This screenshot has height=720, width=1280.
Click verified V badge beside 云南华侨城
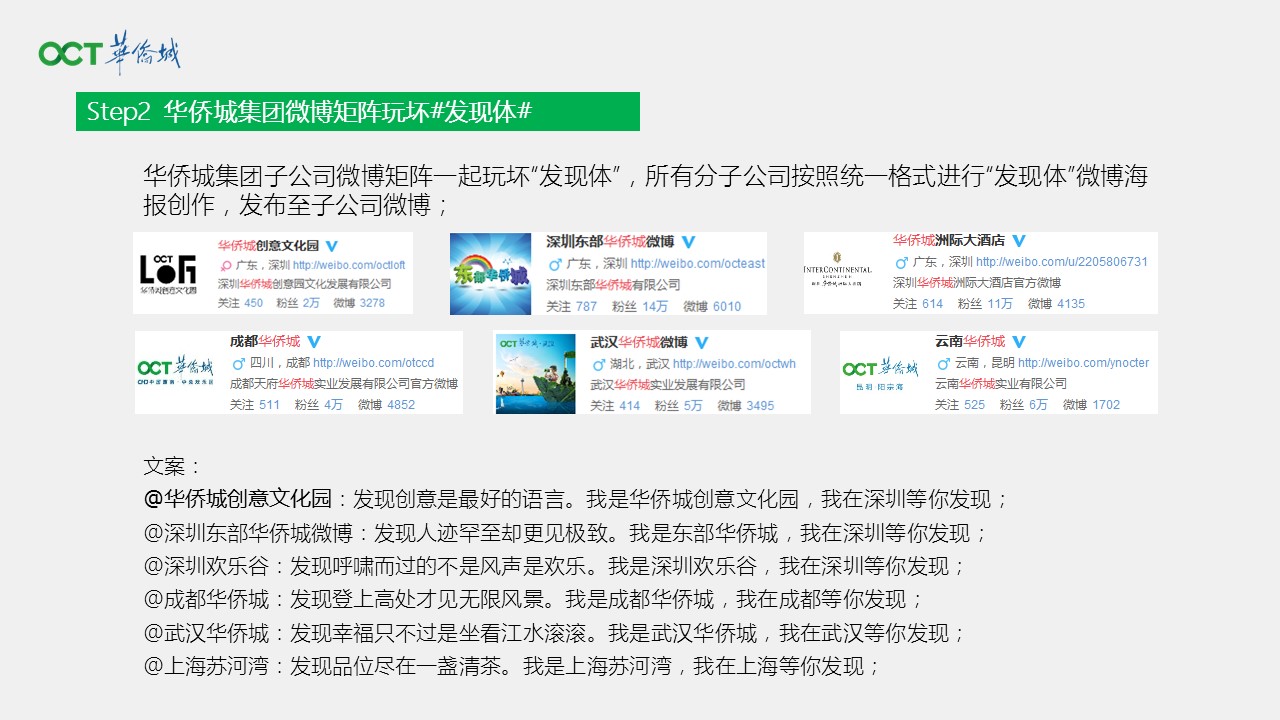pyautogui.click(x=1018, y=342)
